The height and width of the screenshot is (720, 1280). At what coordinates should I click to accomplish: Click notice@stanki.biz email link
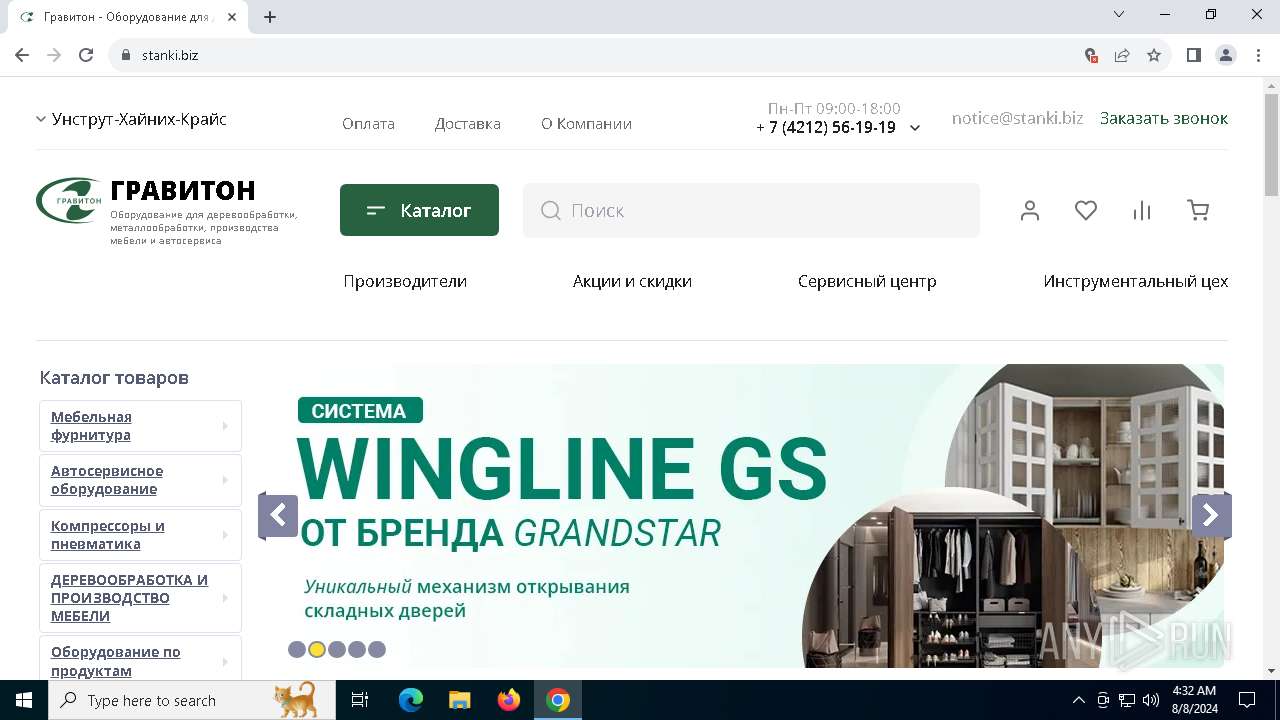[1017, 118]
